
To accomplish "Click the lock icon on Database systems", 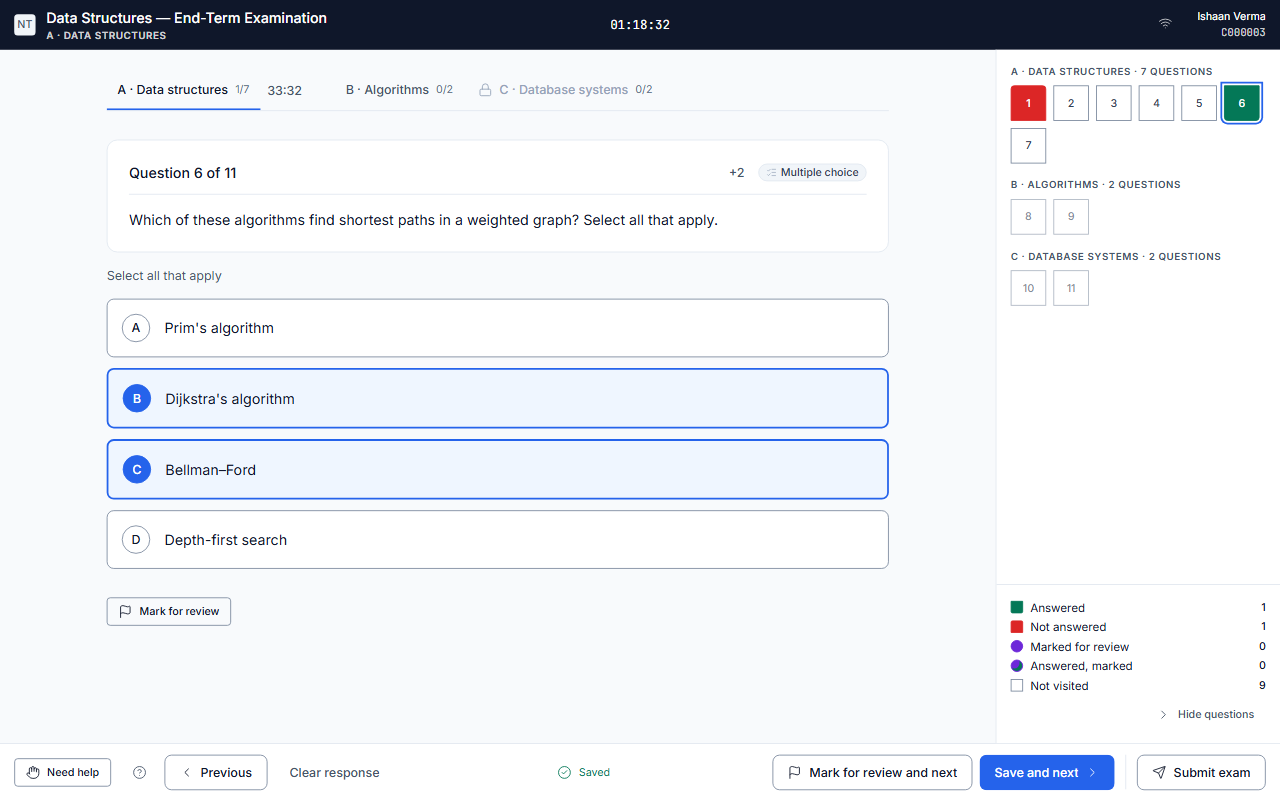I will [x=485, y=90].
